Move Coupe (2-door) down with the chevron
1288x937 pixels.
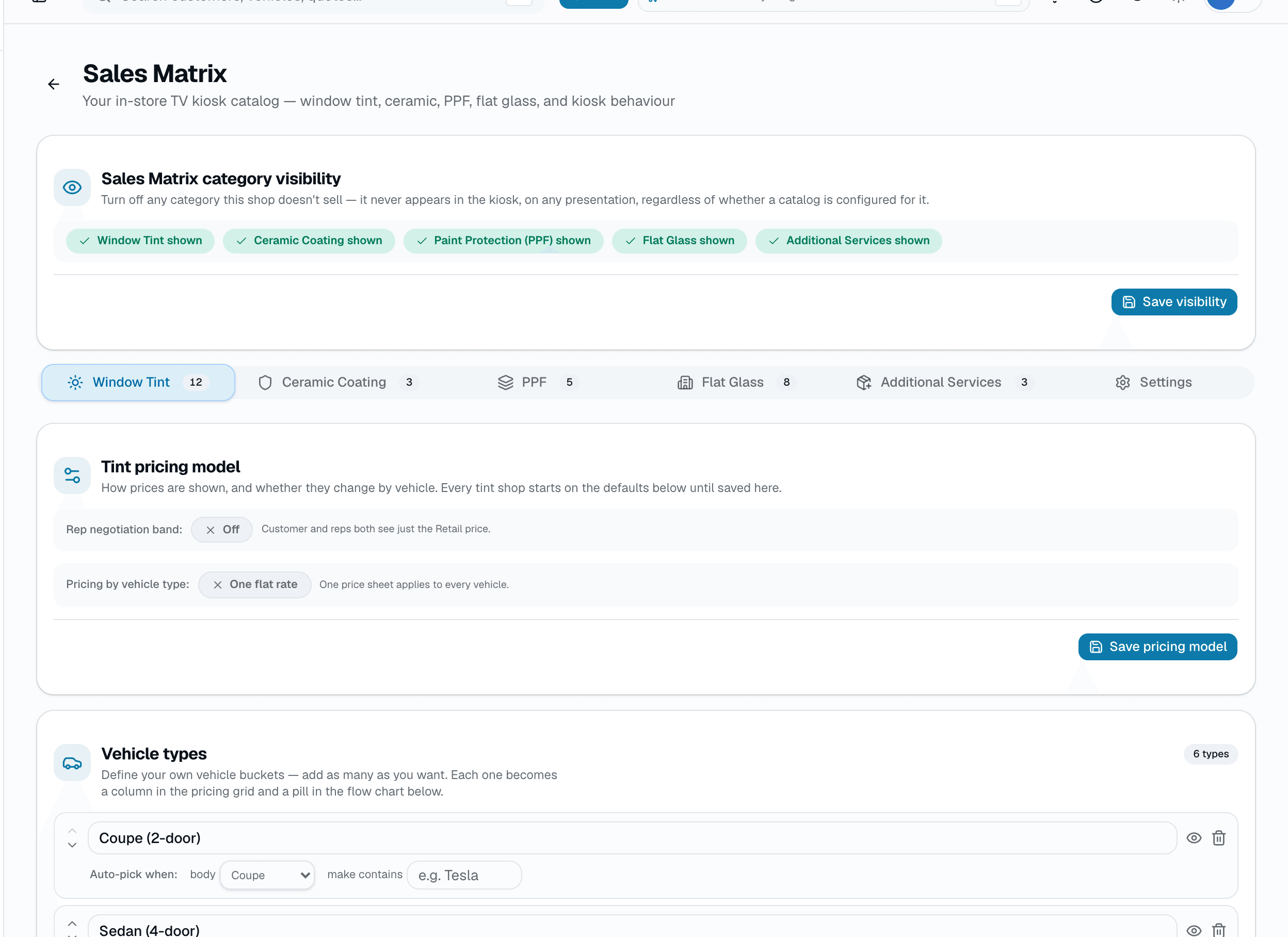72,846
